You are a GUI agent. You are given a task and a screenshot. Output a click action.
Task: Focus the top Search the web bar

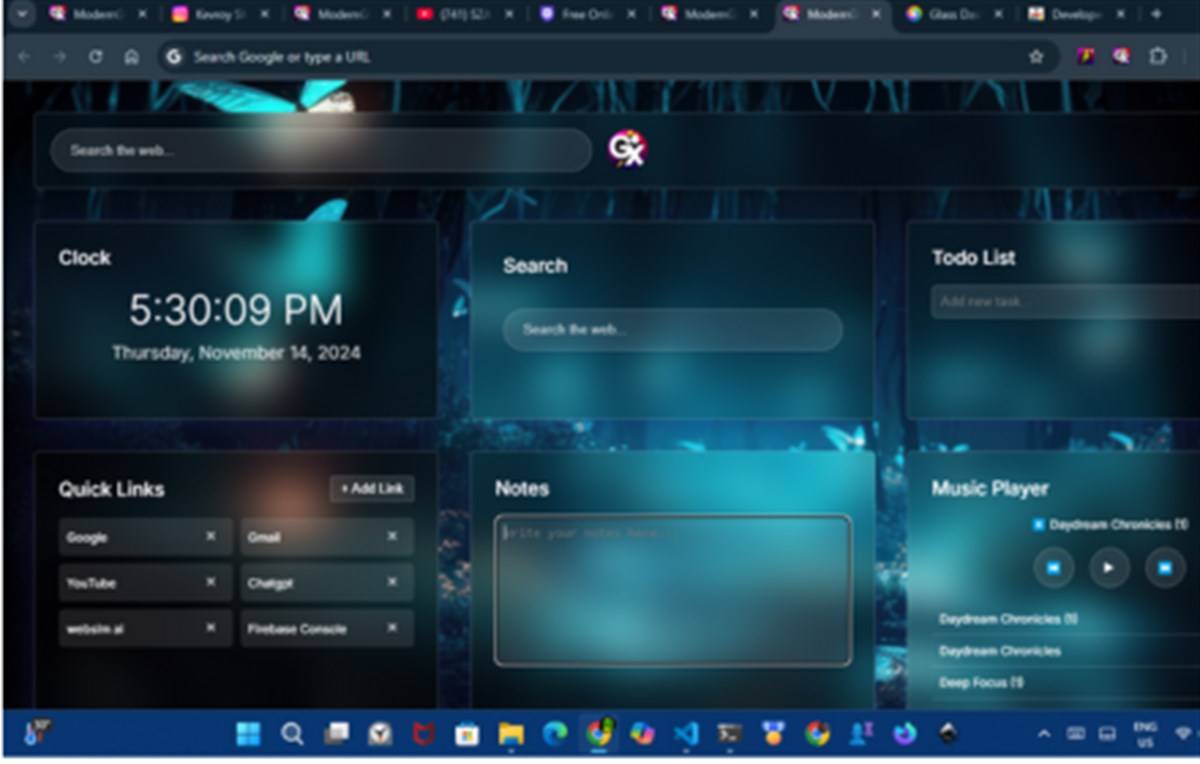click(321, 150)
